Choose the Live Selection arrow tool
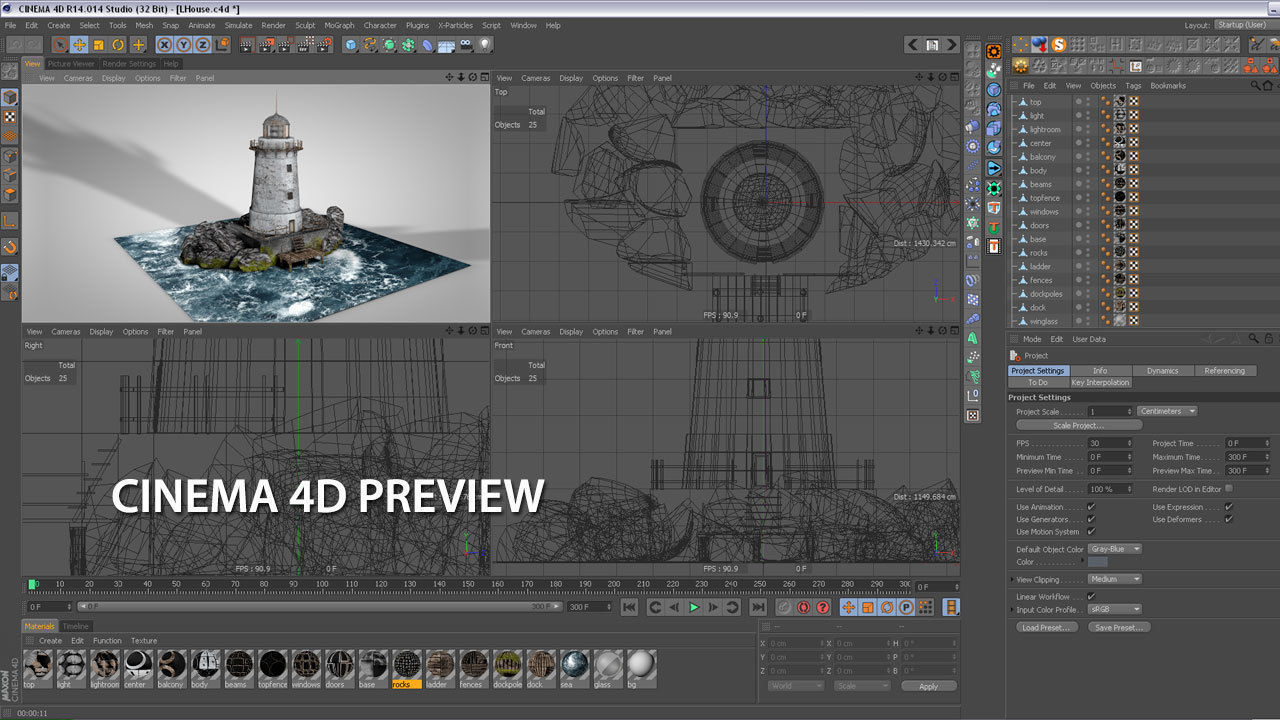The image size is (1280, 720). click(60, 45)
